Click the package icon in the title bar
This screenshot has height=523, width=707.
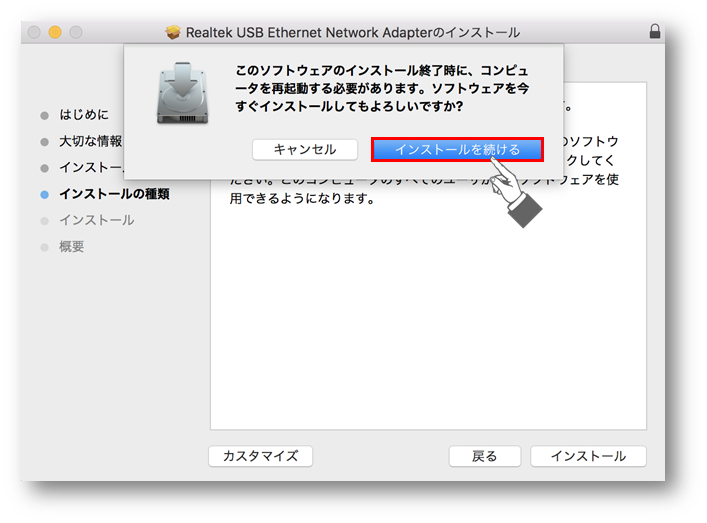173,32
